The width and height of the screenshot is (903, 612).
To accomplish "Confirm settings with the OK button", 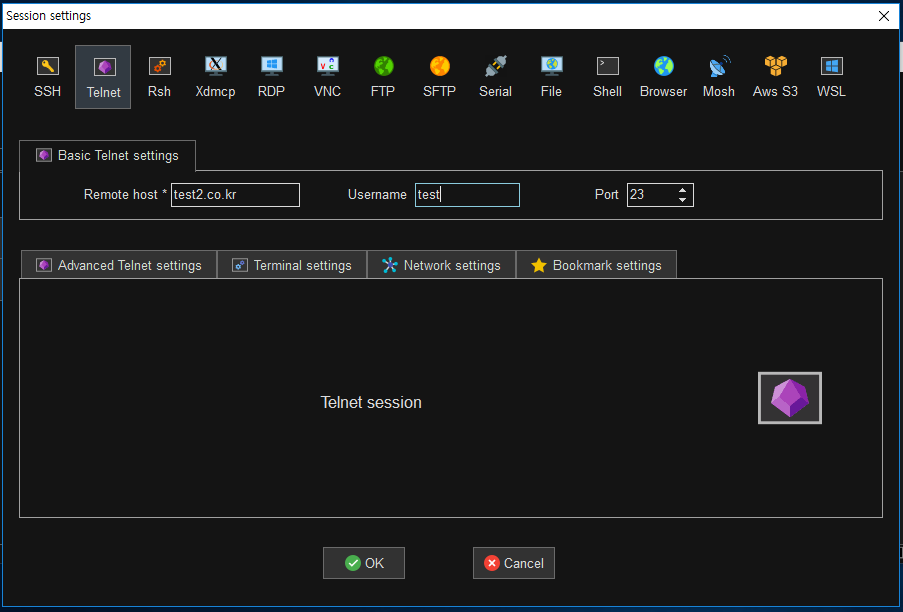I will (x=364, y=563).
